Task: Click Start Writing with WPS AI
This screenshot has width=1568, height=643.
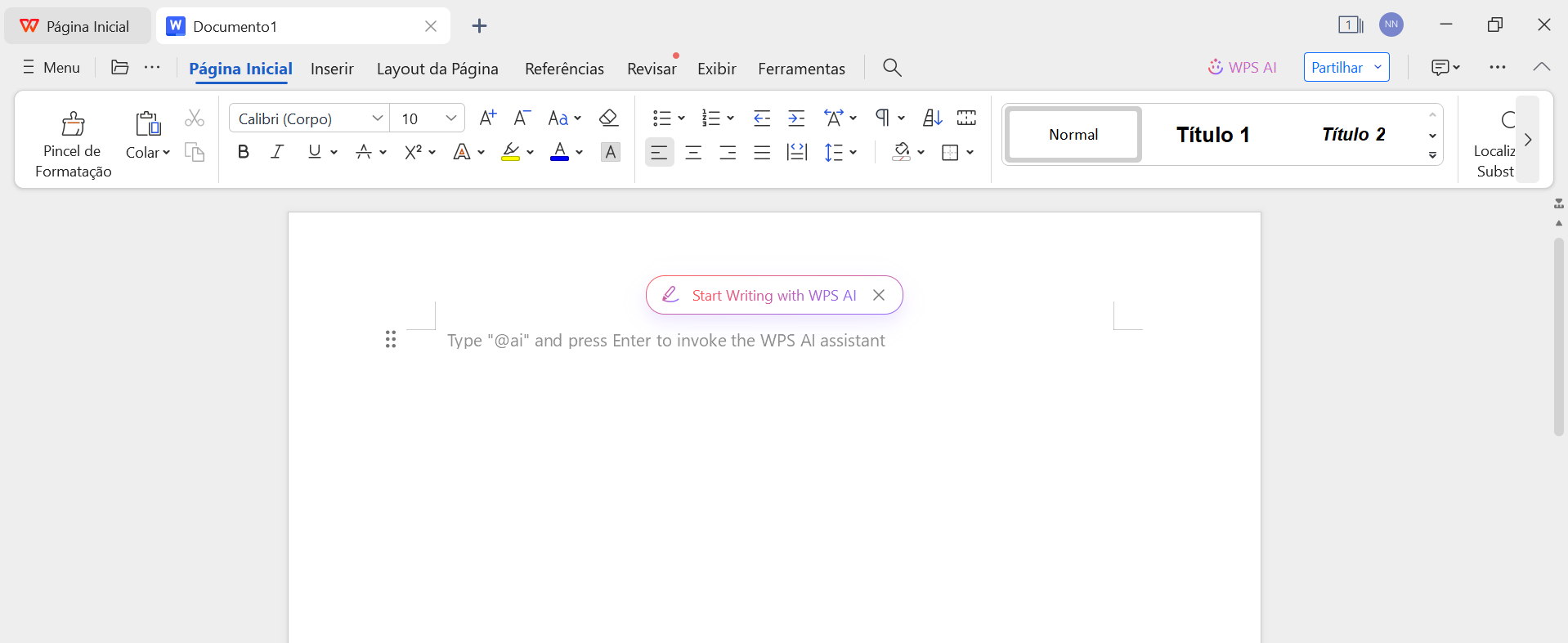Action: [774, 295]
